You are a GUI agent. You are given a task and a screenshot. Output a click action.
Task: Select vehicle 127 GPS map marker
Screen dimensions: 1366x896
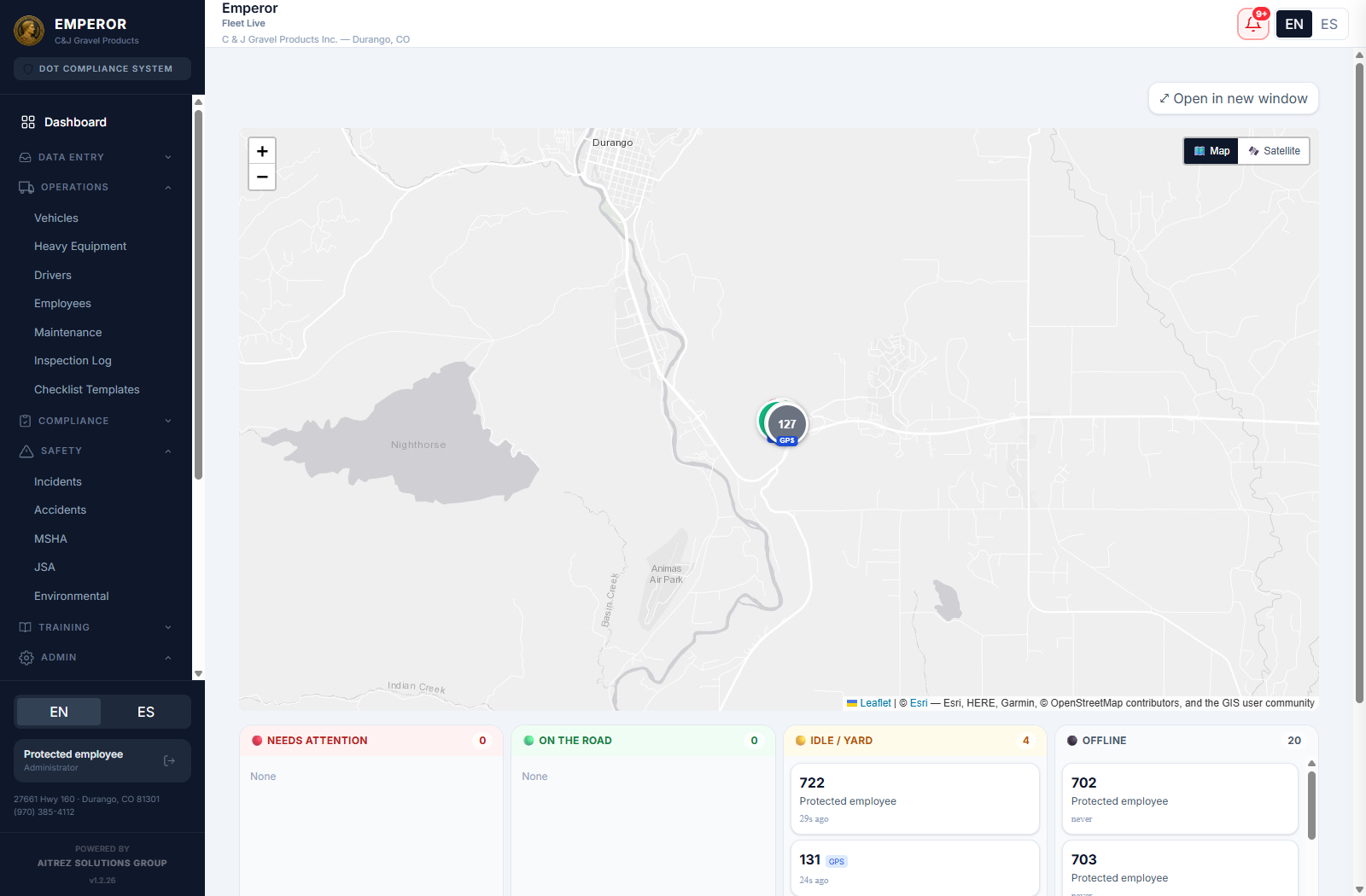[x=786, y=423]
